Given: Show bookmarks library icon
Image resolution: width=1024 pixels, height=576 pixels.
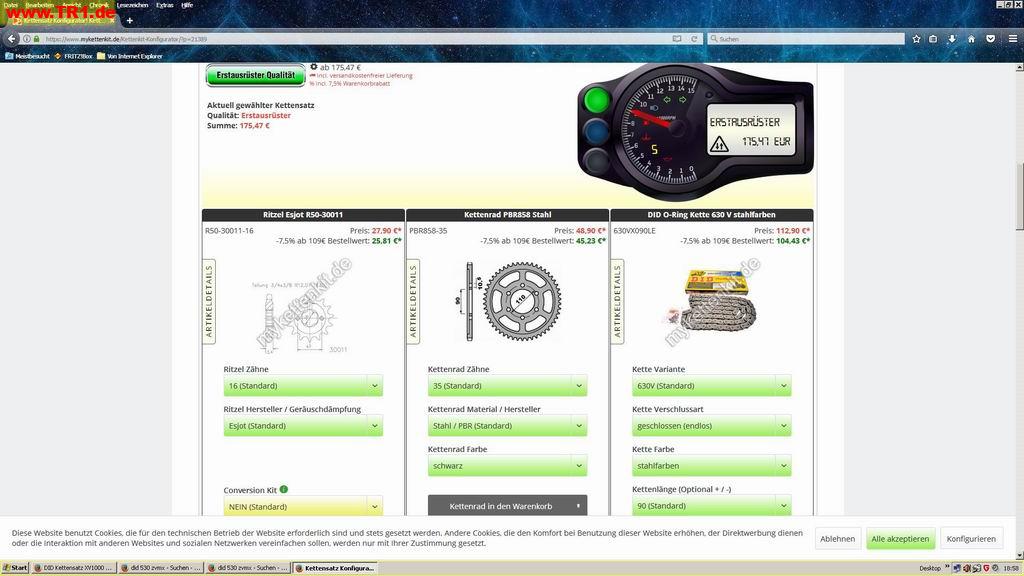Looking at the screenshot, I should (x=933, y=39).
